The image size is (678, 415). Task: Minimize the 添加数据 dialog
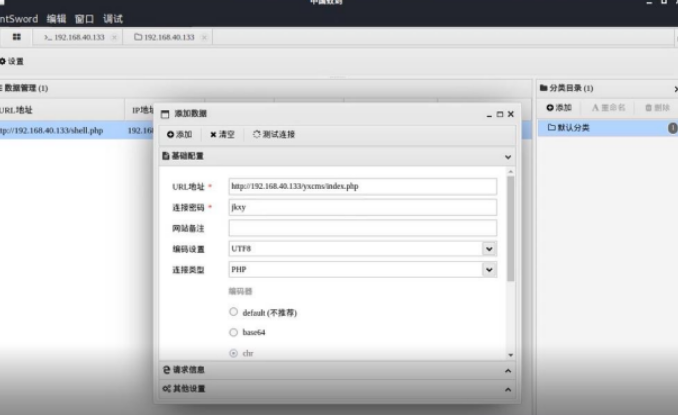click(489, 115)
